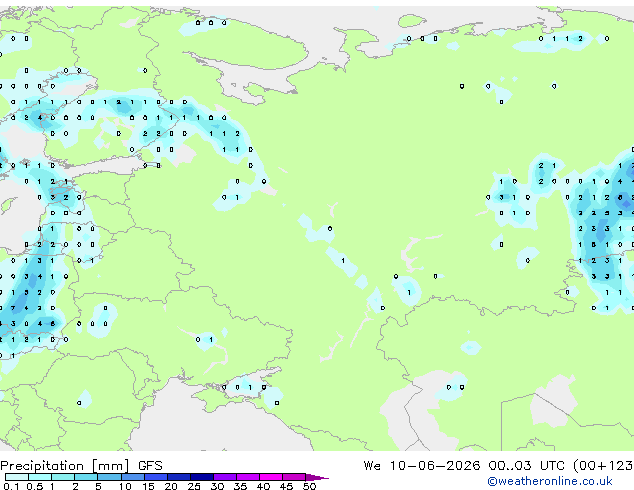Click the date 'We 10-06-2026' text

[422, 466]
